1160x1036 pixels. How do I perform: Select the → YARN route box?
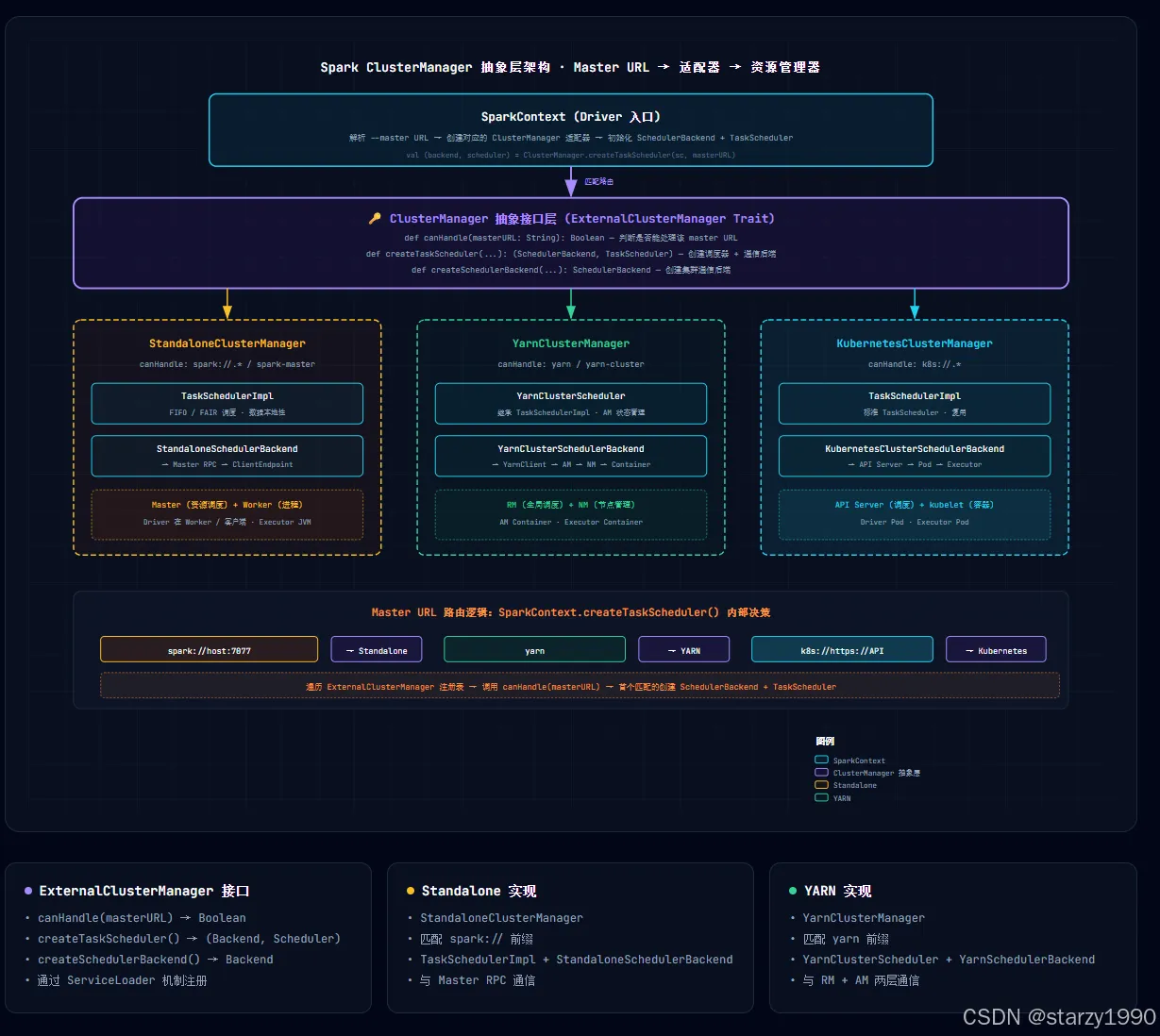684,650
